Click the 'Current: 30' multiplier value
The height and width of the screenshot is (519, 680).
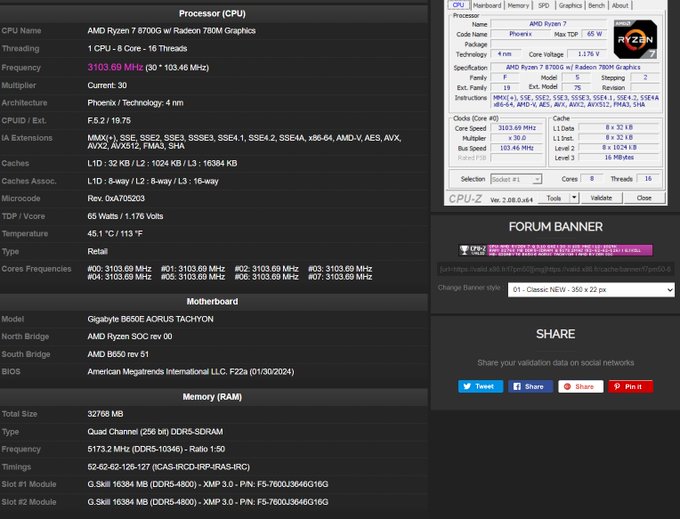click(107, 85)
